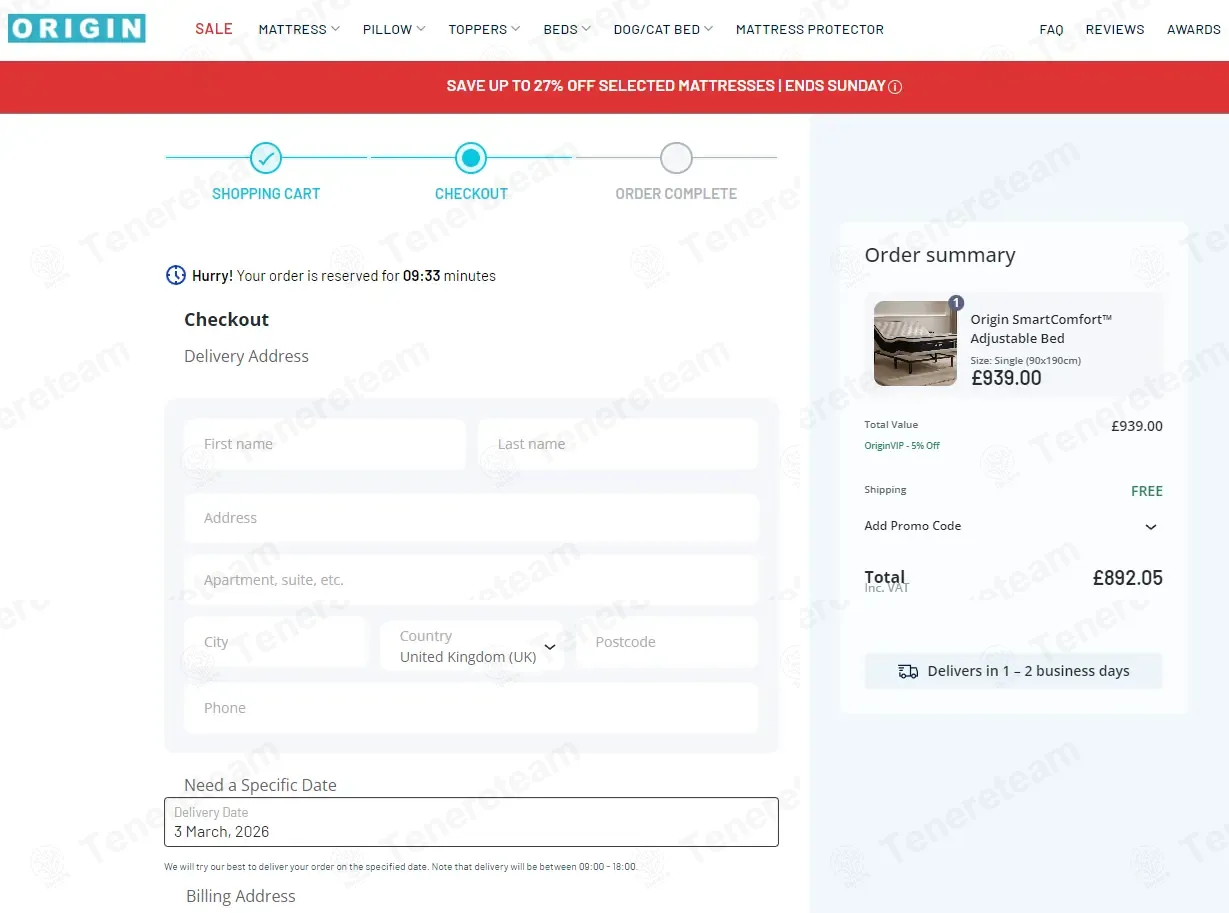Click the £892.05 total amount
The height and width of the screenshot is (913, 1229).
coord(1127,578)
